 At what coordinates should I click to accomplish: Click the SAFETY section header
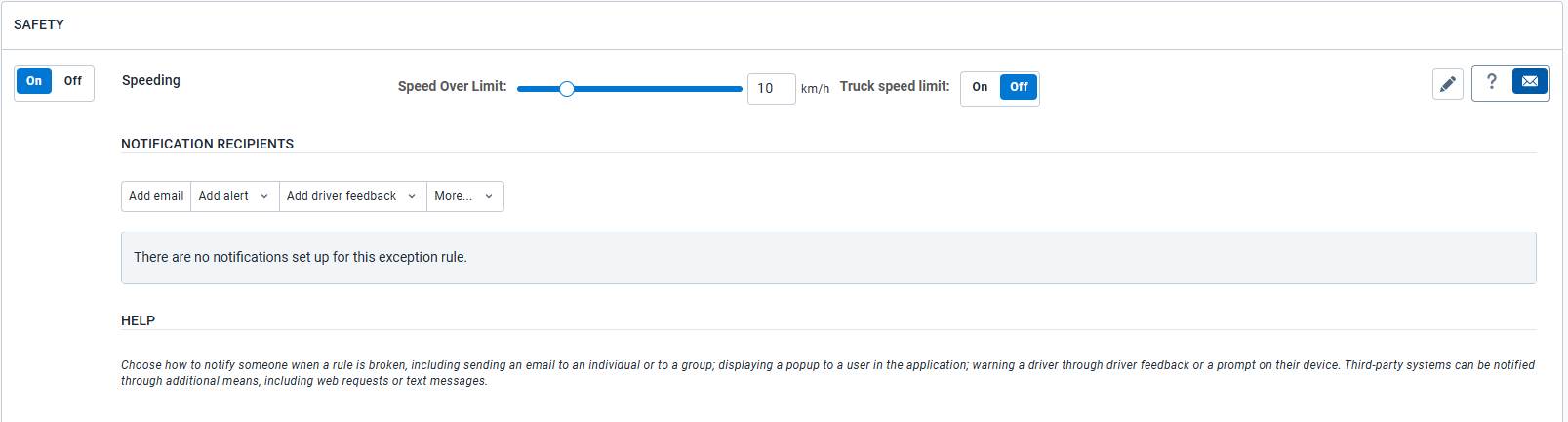39,24
